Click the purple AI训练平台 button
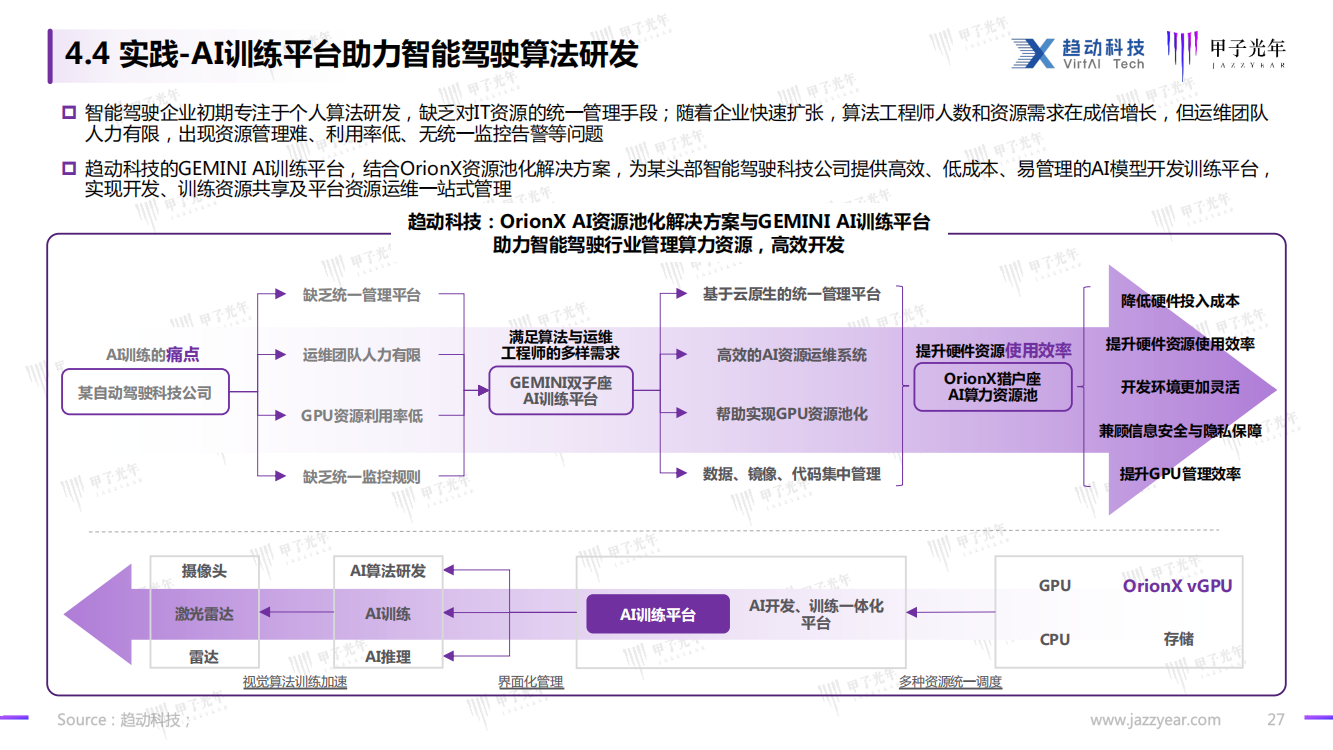Viewport: 1333px width, 750px height. 658,614
